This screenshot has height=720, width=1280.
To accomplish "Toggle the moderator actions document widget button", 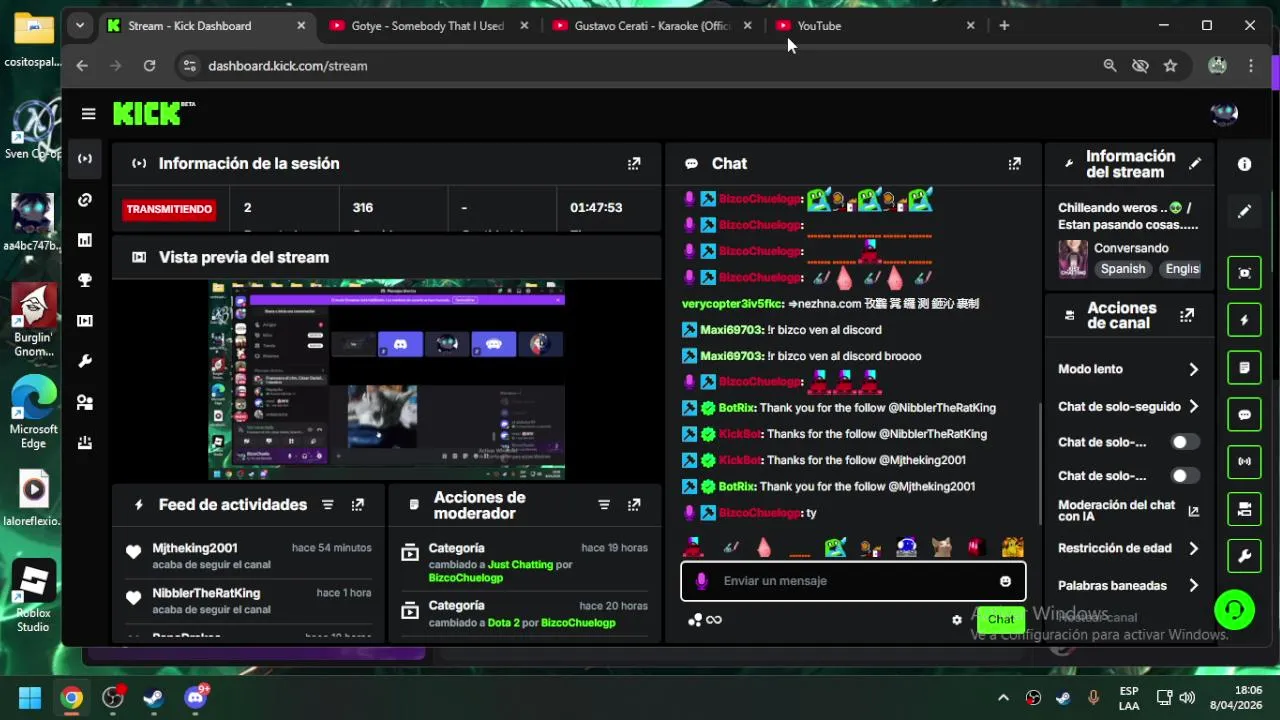I will coord(1244,367).
